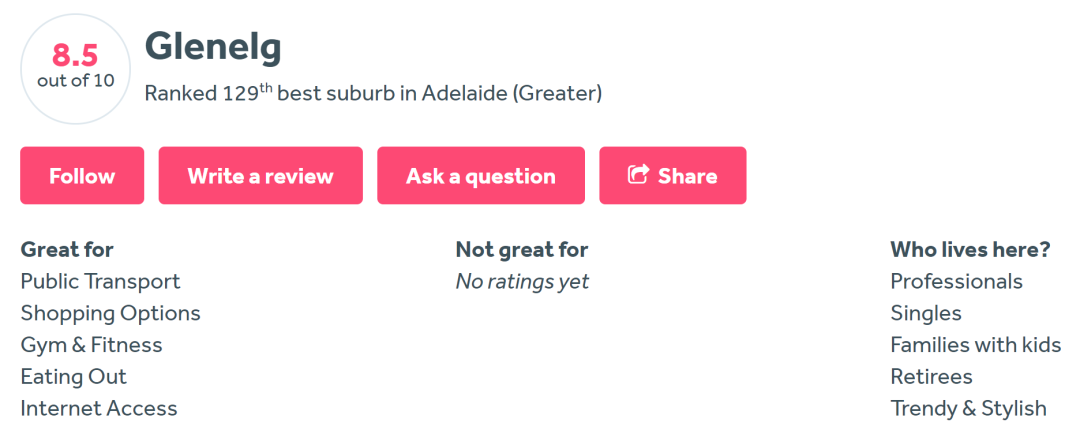
Task: Select Professionals under Who lives here
Action: [956, 281]
